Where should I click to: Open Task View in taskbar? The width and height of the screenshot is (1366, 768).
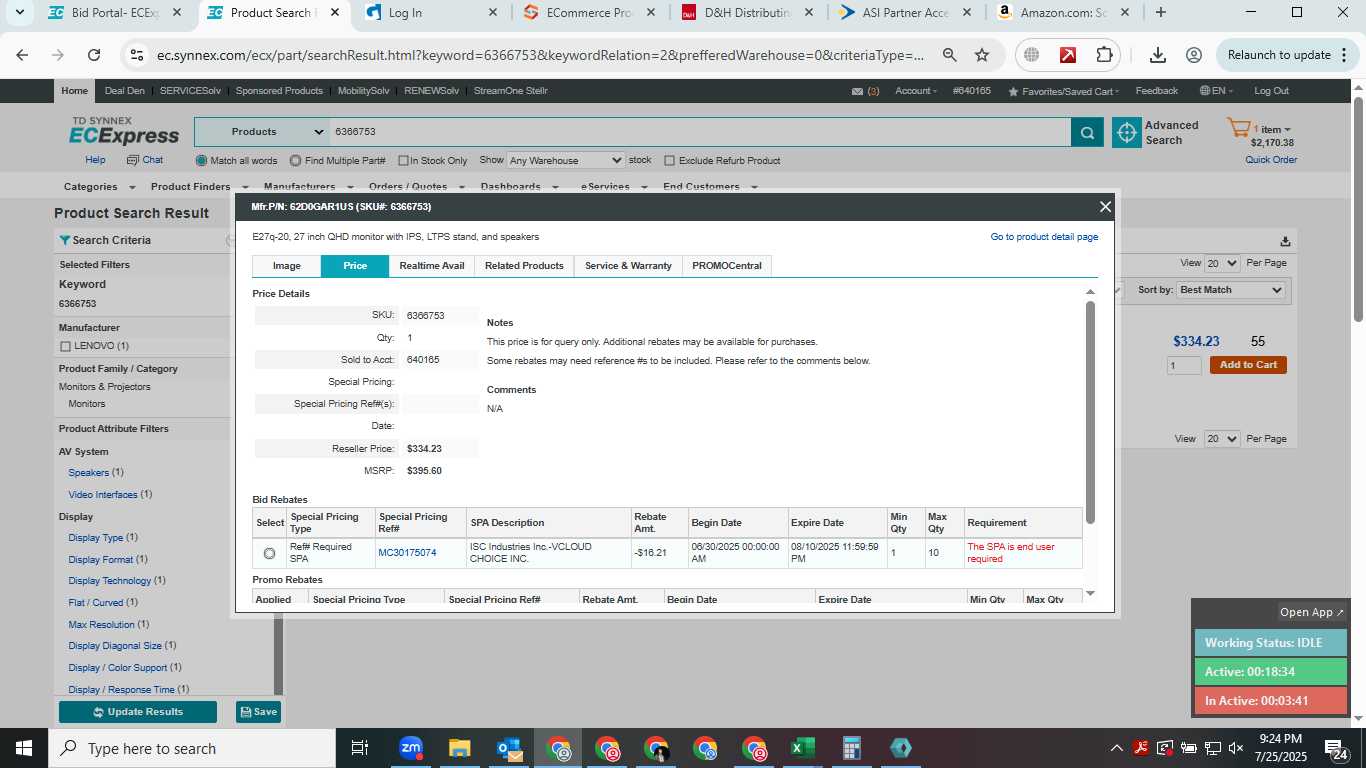point(360,748)
